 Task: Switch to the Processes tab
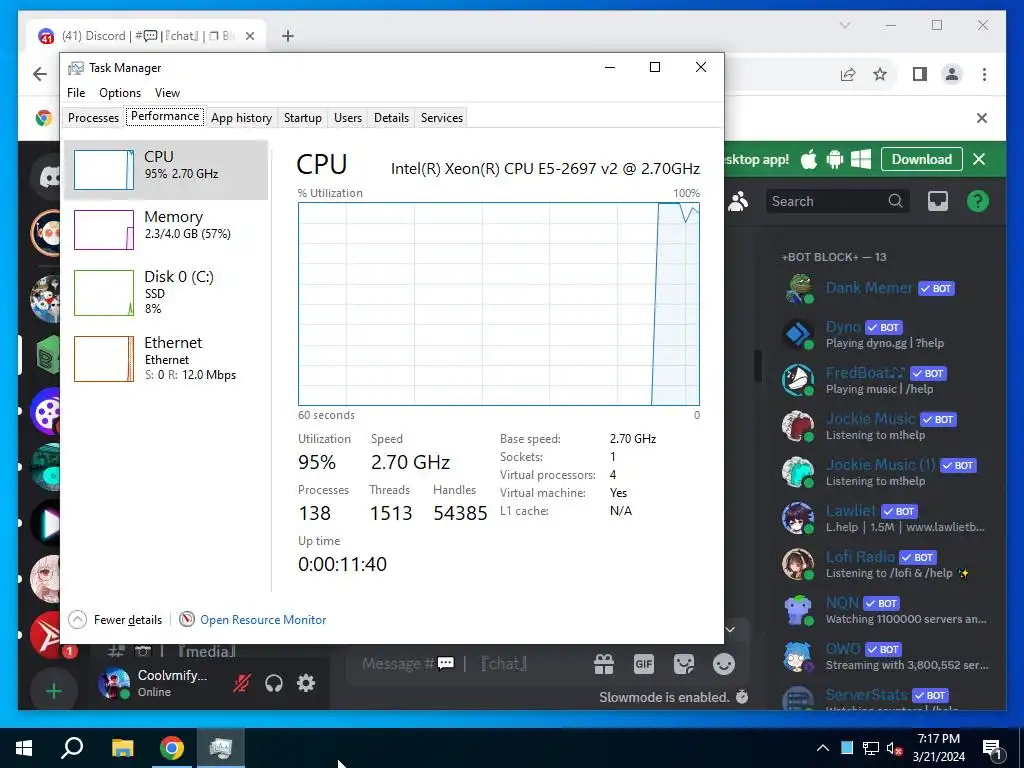[x=93, y=118]
